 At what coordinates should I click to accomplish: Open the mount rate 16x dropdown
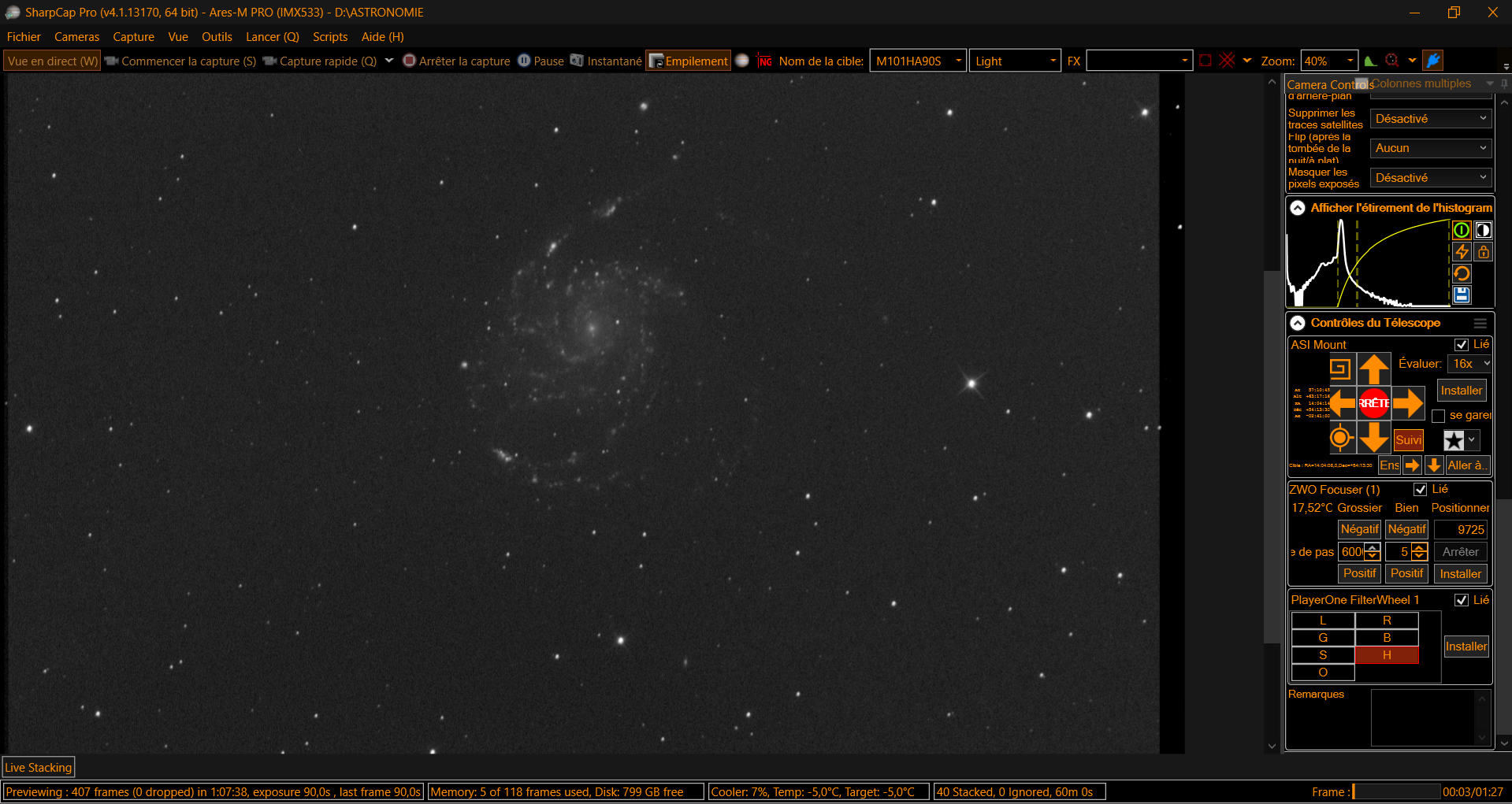click(1470, 364)
